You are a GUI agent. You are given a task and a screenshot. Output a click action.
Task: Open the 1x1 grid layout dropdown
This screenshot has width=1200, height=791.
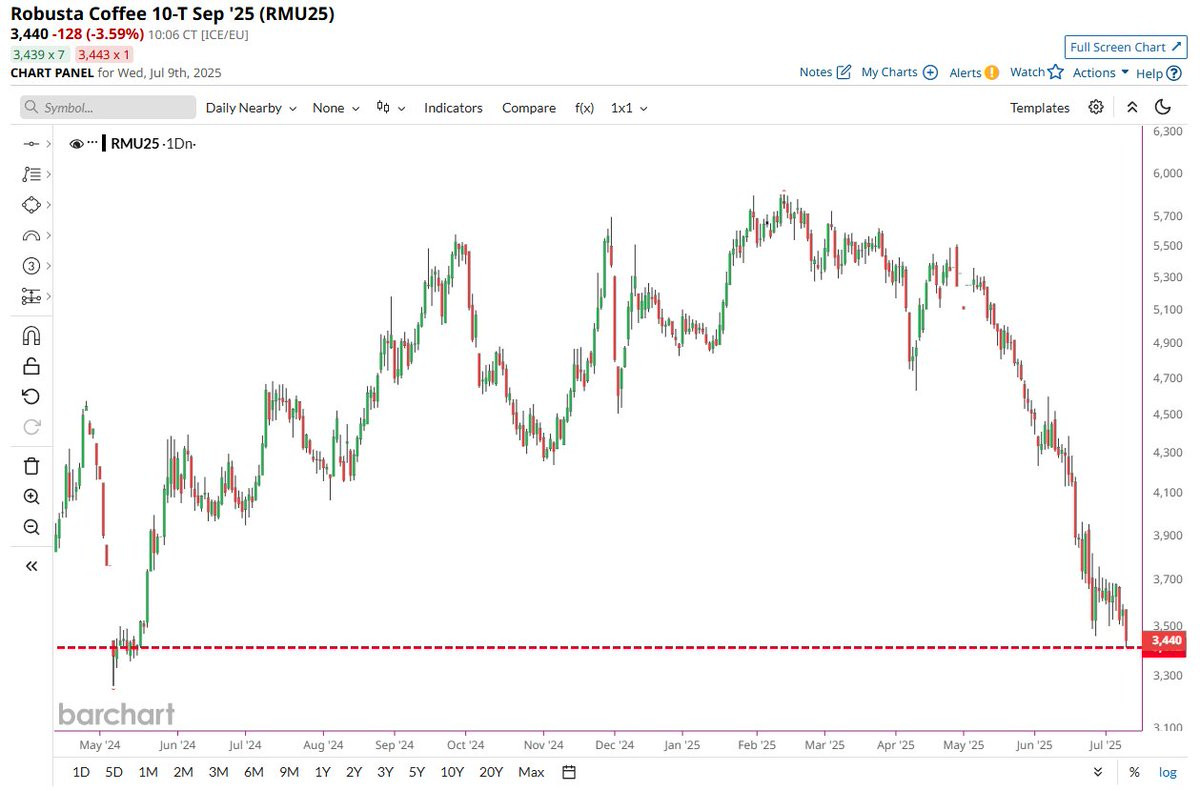click(x=629, y=108)
